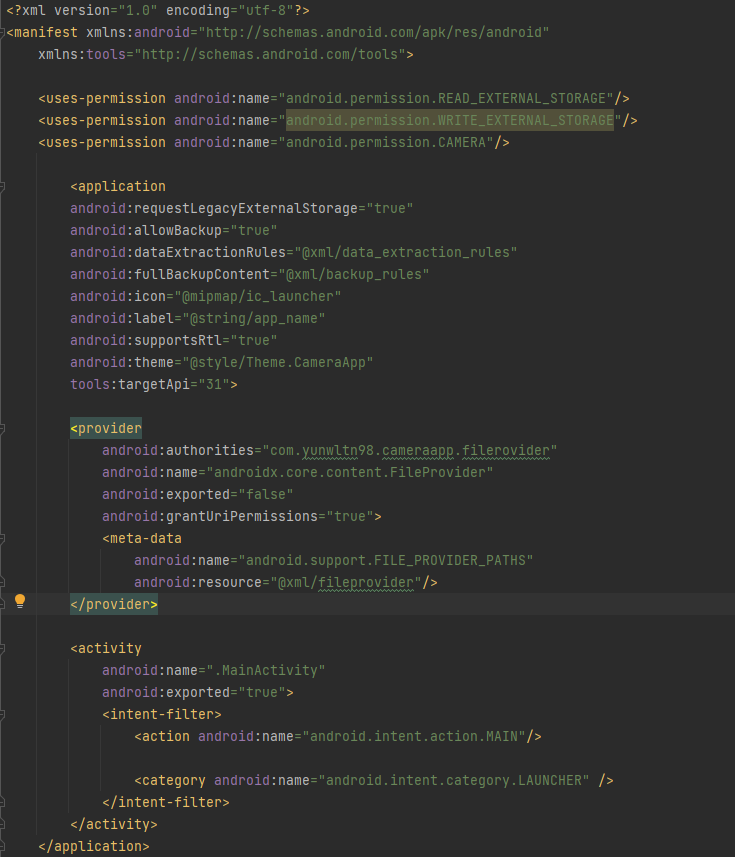
Task: Click READ_EXTERNAL_STORAGE permission string
Action: click(x=446, y=98)
